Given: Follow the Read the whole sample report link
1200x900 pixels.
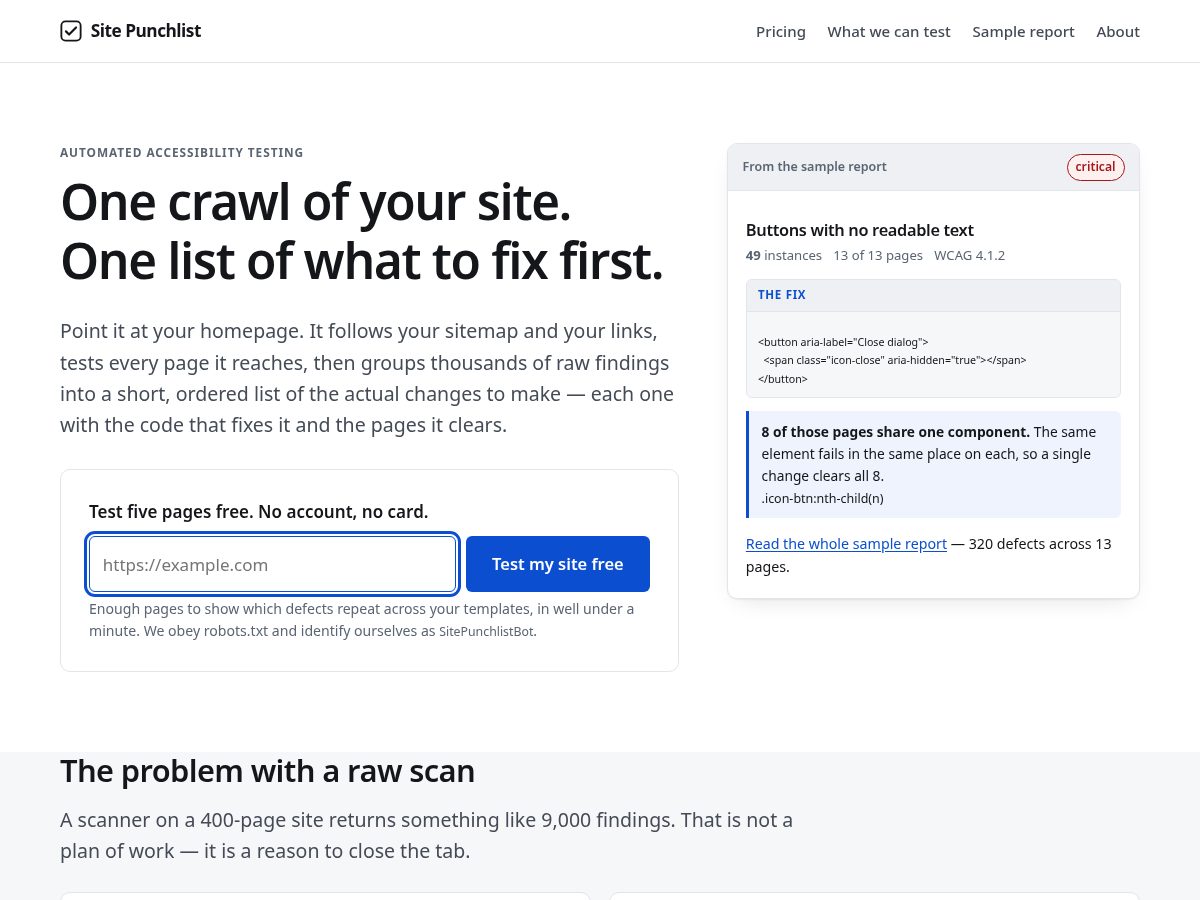Looking at the screenshot, I should (x=846, y=544).
